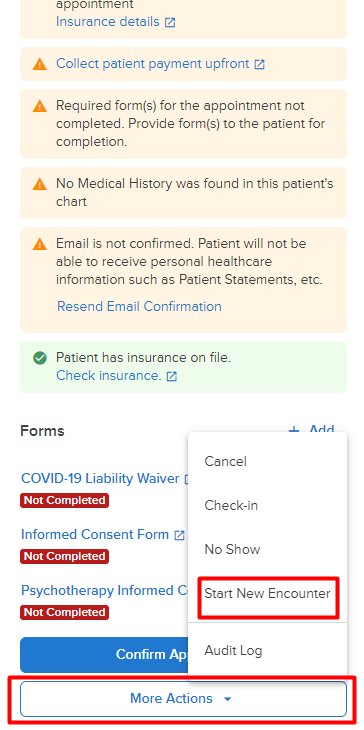Click external link icon beside Check insurance
The height and width of the screenshot is (730, 364).
tap(172, 376)
